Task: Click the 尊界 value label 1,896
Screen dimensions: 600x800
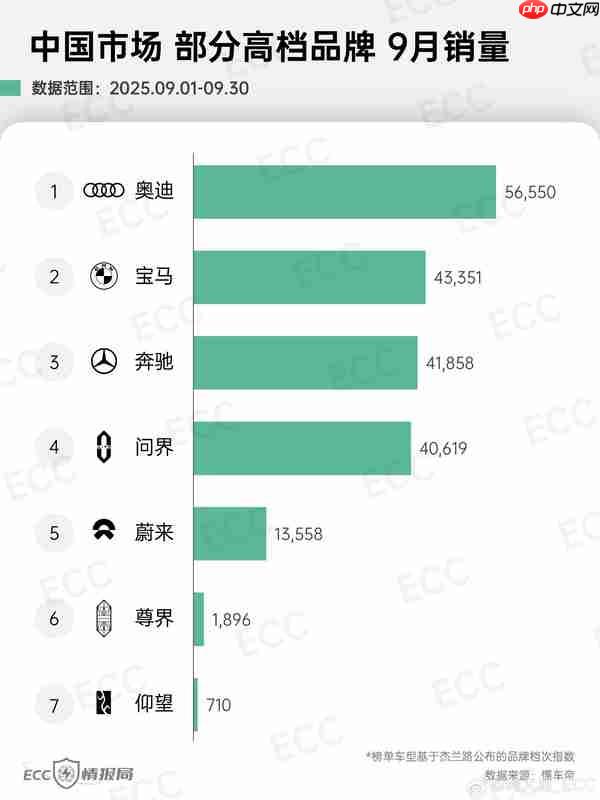Action: [x=231, y=619]
